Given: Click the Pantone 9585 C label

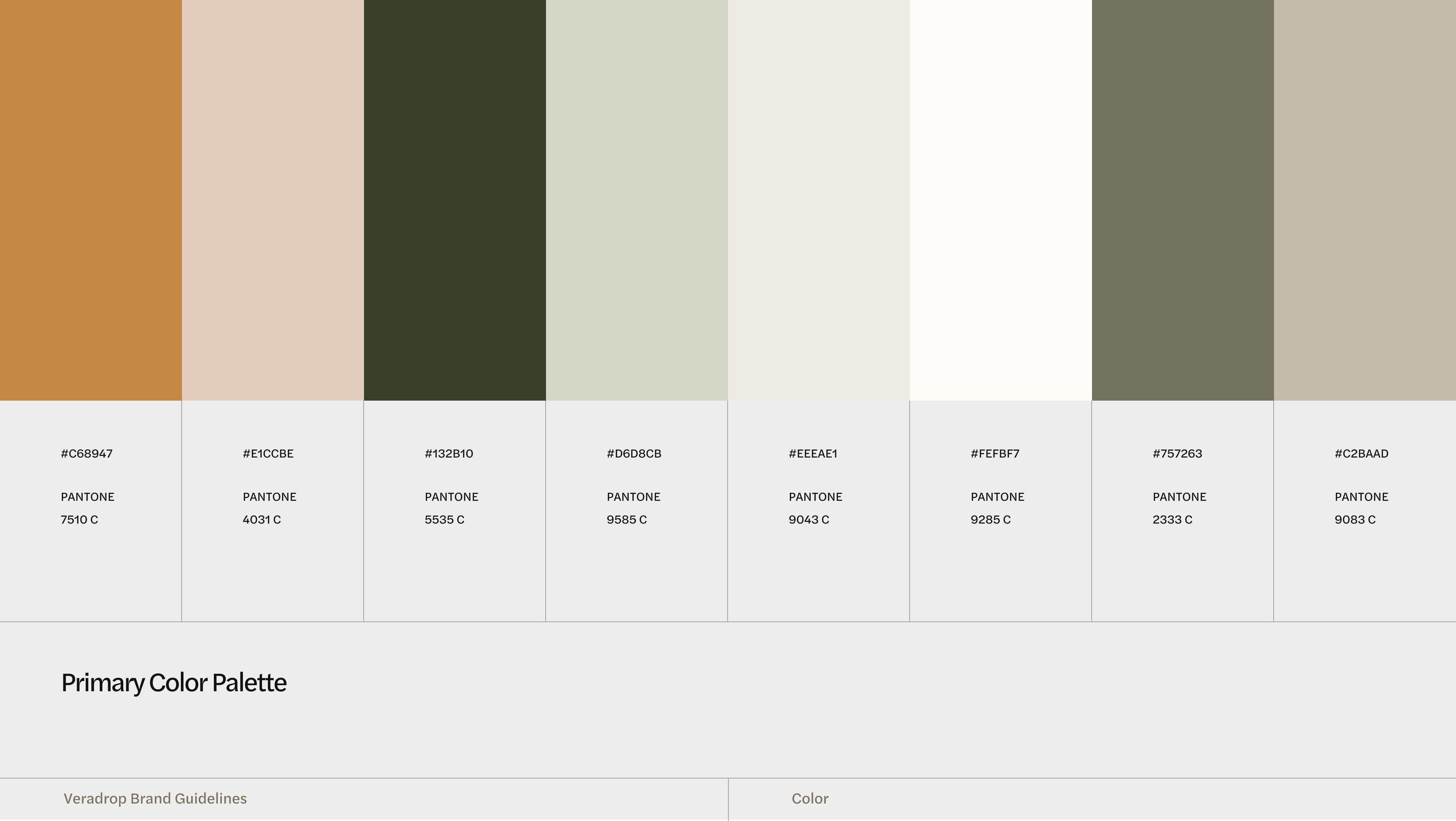Looking at the screenshot, I should (x=626, y=520).
